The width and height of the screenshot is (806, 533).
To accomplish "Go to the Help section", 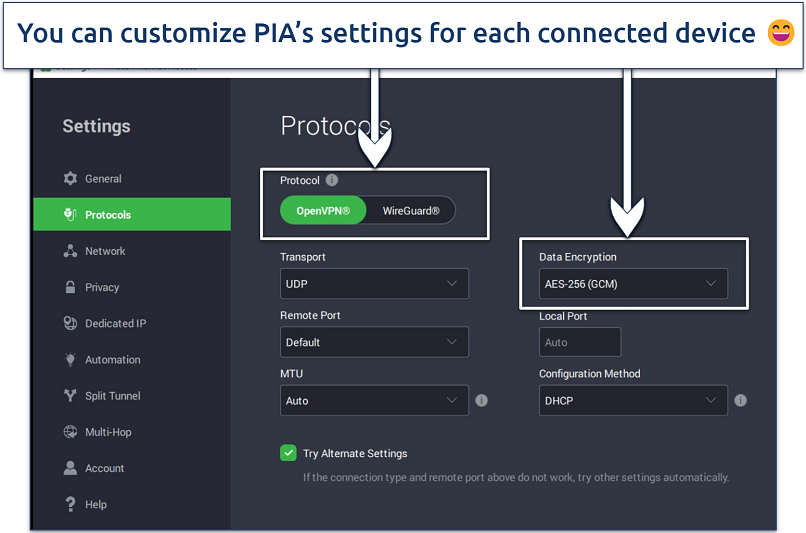I will [96, 504].
